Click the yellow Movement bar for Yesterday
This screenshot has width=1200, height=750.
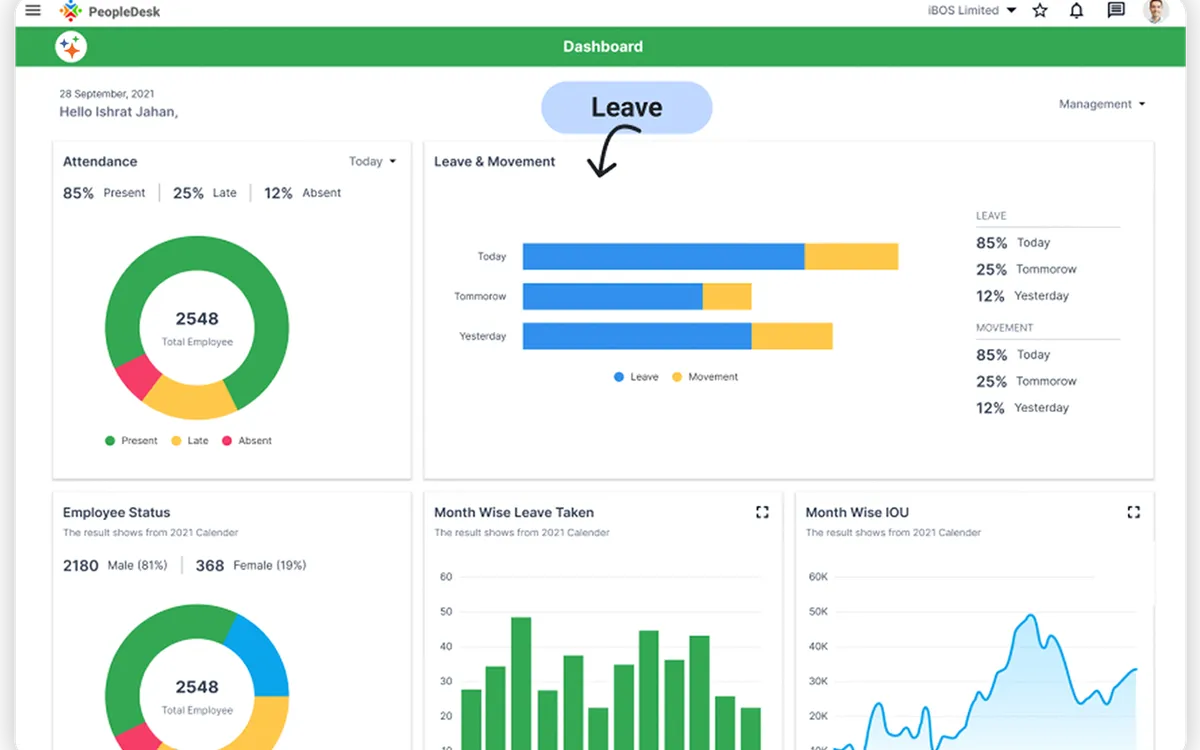792,336
